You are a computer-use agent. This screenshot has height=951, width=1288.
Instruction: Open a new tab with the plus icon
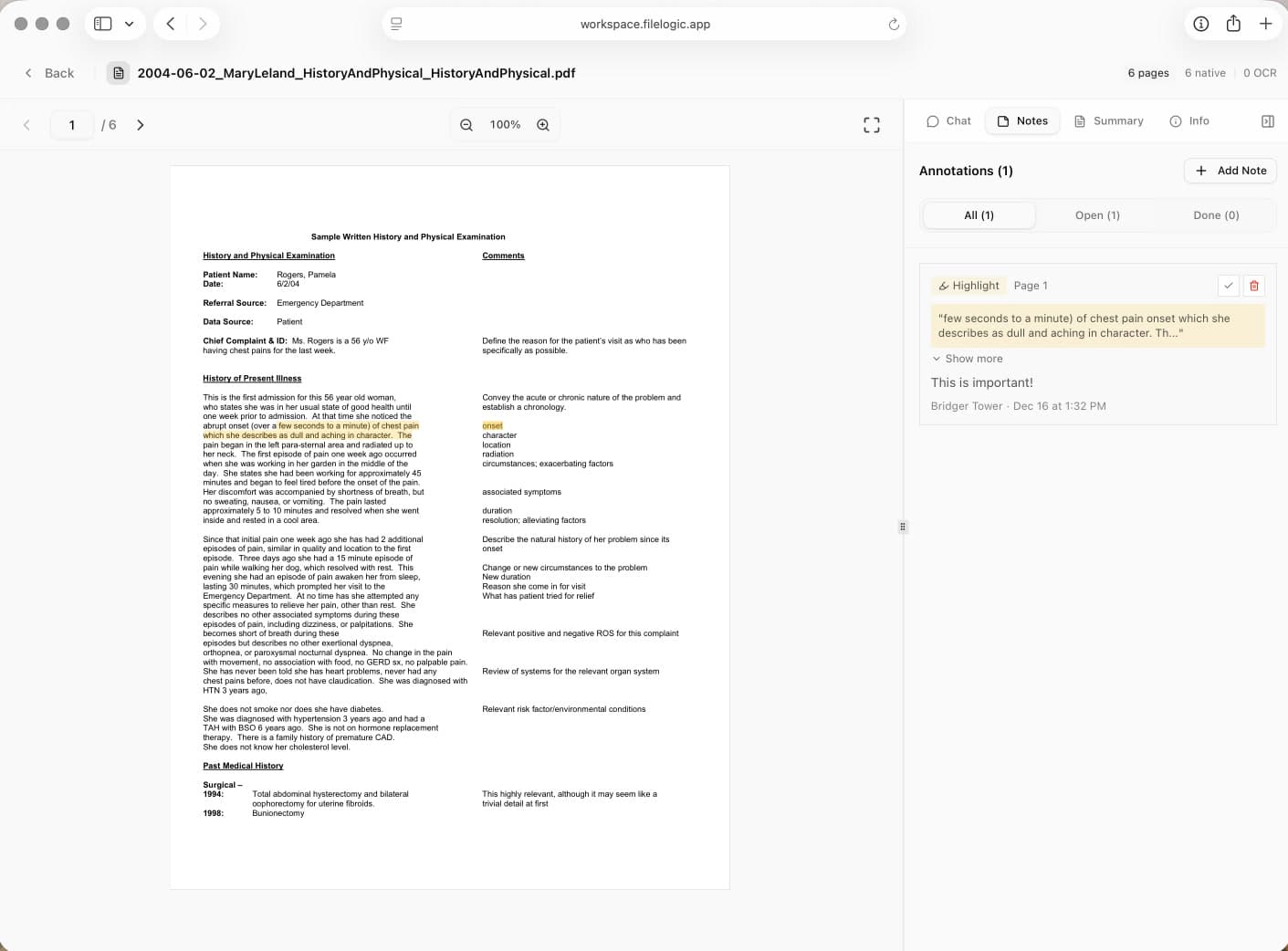pos(1265,24)
